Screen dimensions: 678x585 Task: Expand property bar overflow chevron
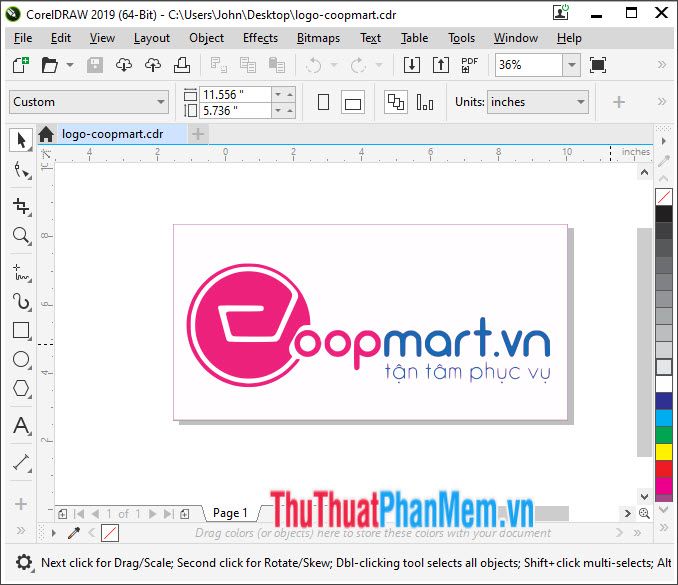[662, 102]
